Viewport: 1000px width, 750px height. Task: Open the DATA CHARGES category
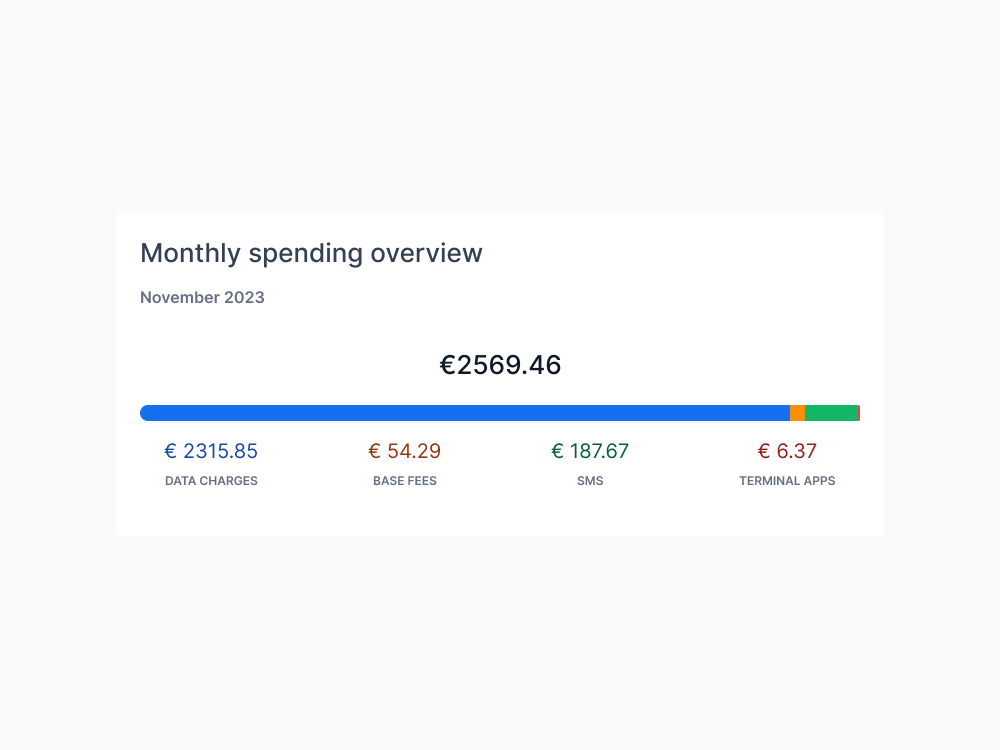211,481
